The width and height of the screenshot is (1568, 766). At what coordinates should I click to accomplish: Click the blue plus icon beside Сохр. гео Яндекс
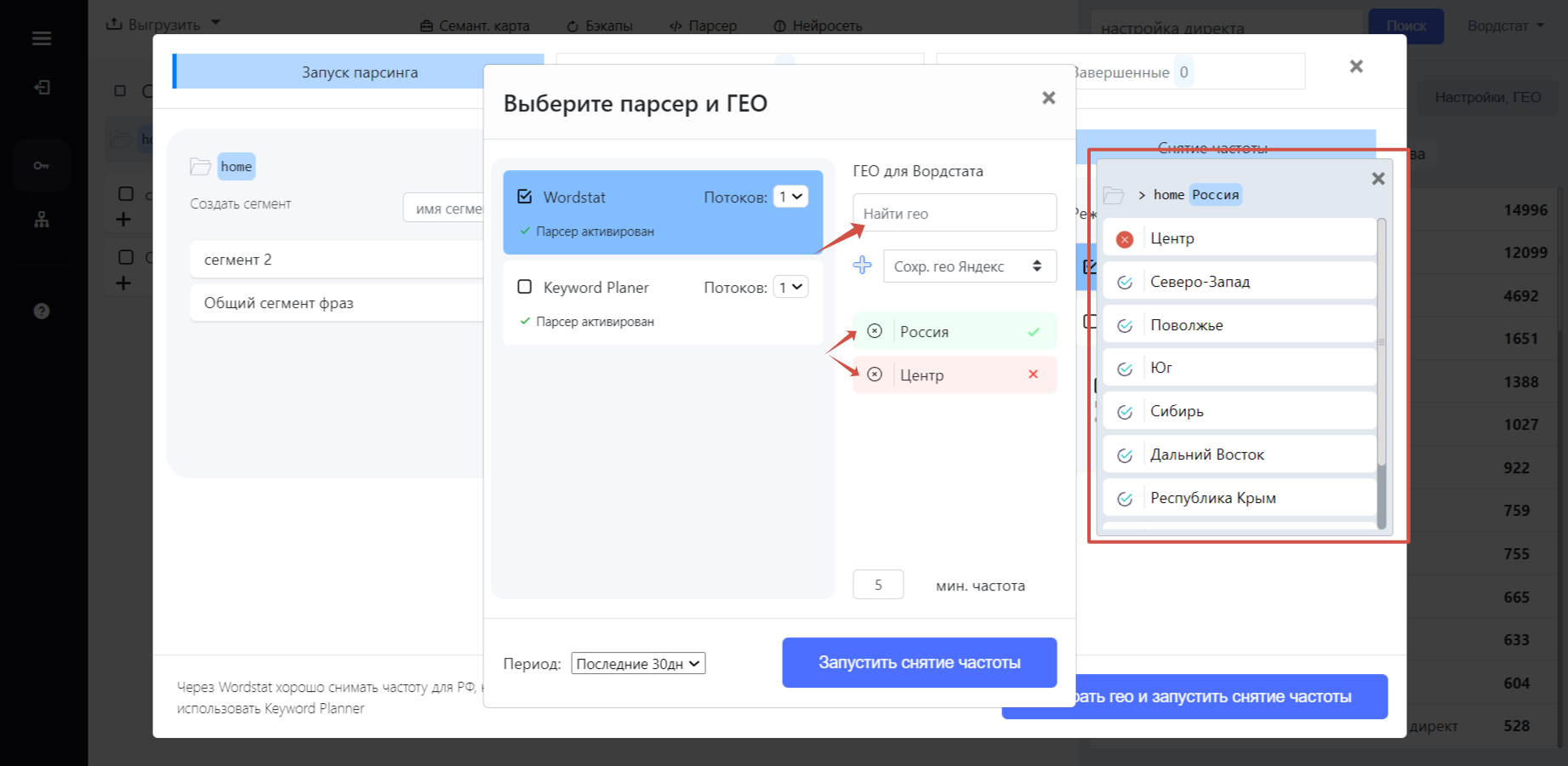click(x=862, y=266)
